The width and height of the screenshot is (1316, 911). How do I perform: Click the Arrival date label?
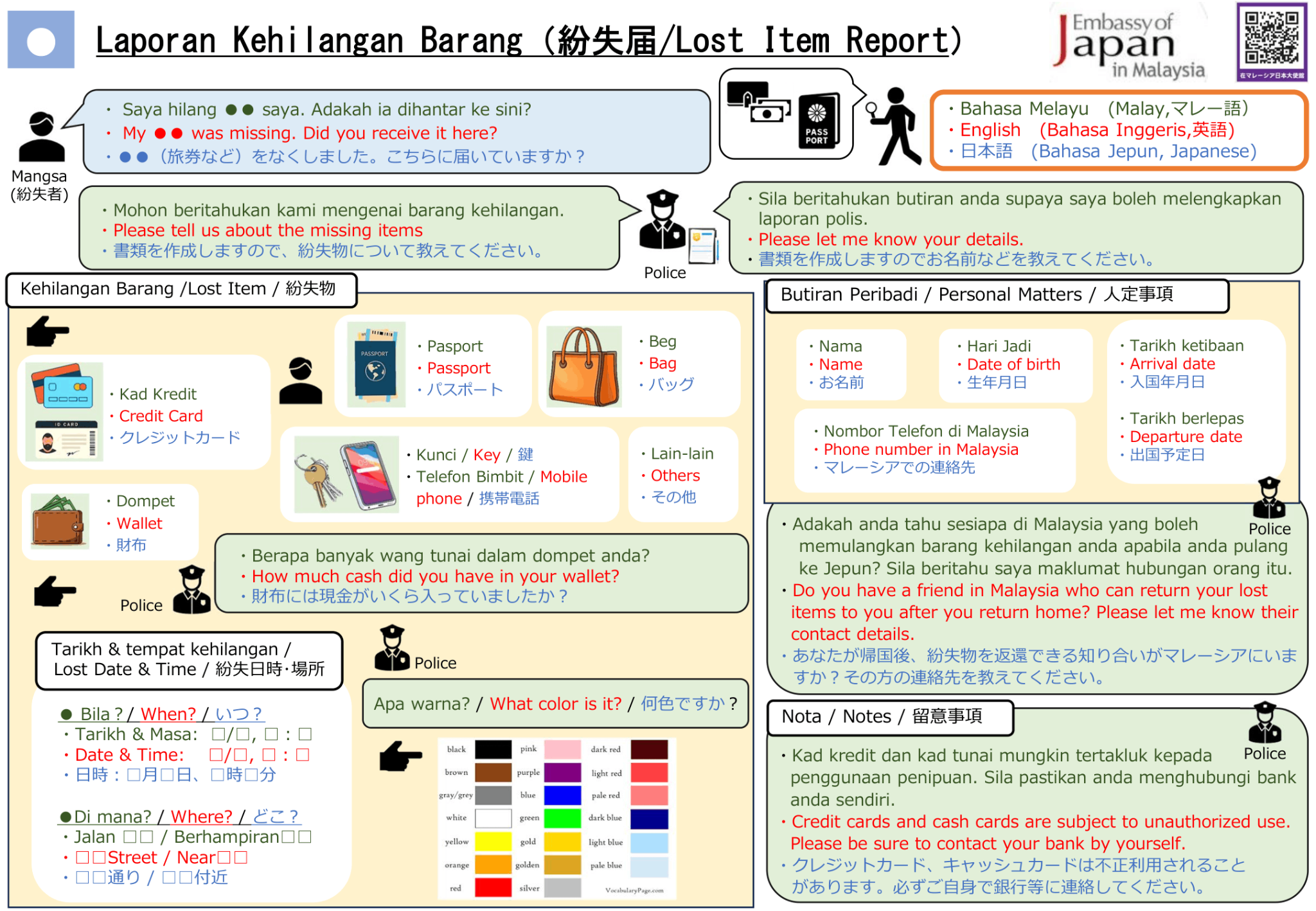1171,364
